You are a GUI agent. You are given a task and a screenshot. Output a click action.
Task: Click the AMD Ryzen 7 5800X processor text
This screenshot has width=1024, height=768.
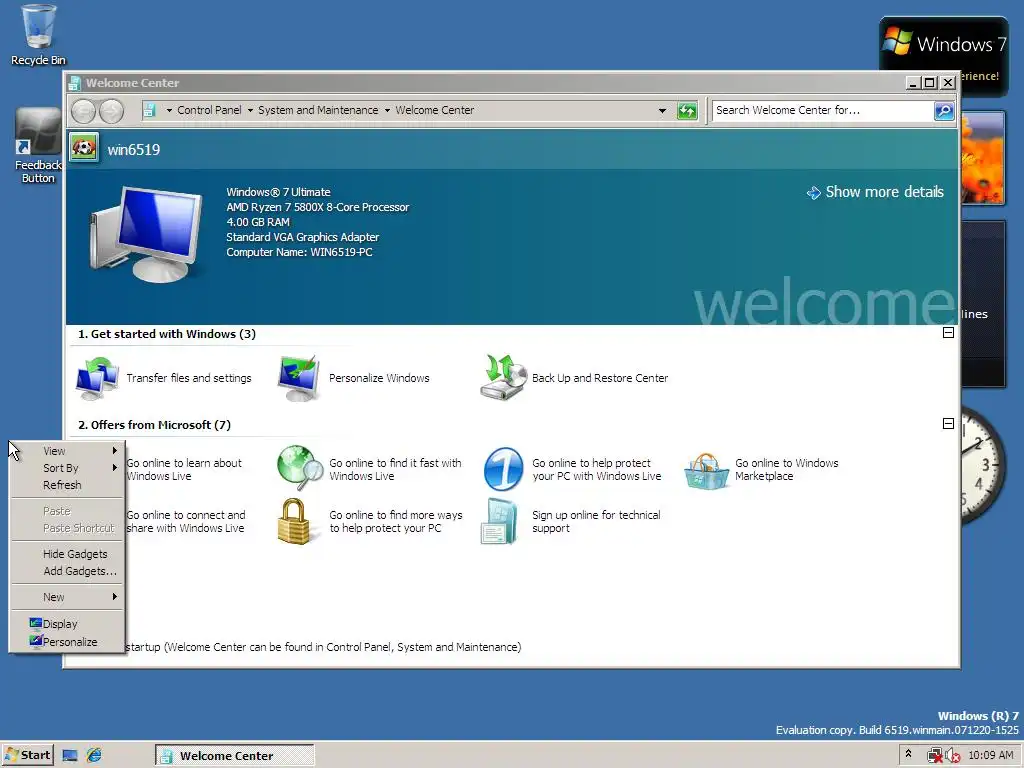coord(317,207)
